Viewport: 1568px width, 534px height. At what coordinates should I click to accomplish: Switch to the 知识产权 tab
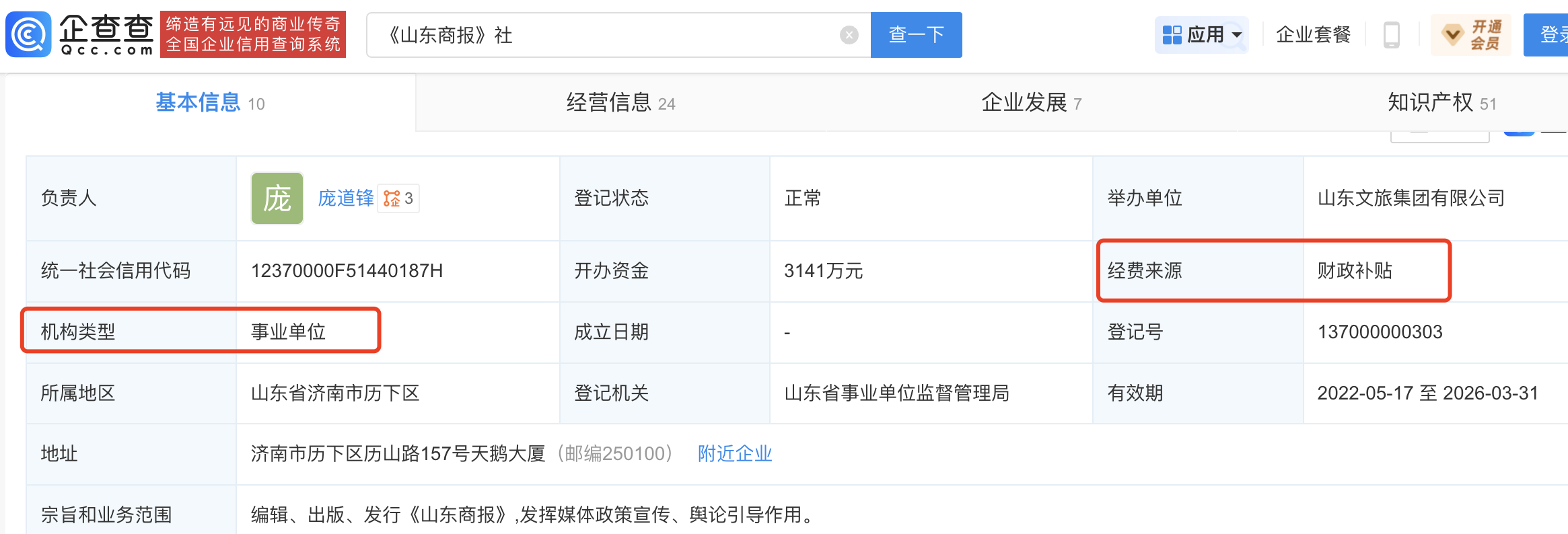coord(1441,103)
